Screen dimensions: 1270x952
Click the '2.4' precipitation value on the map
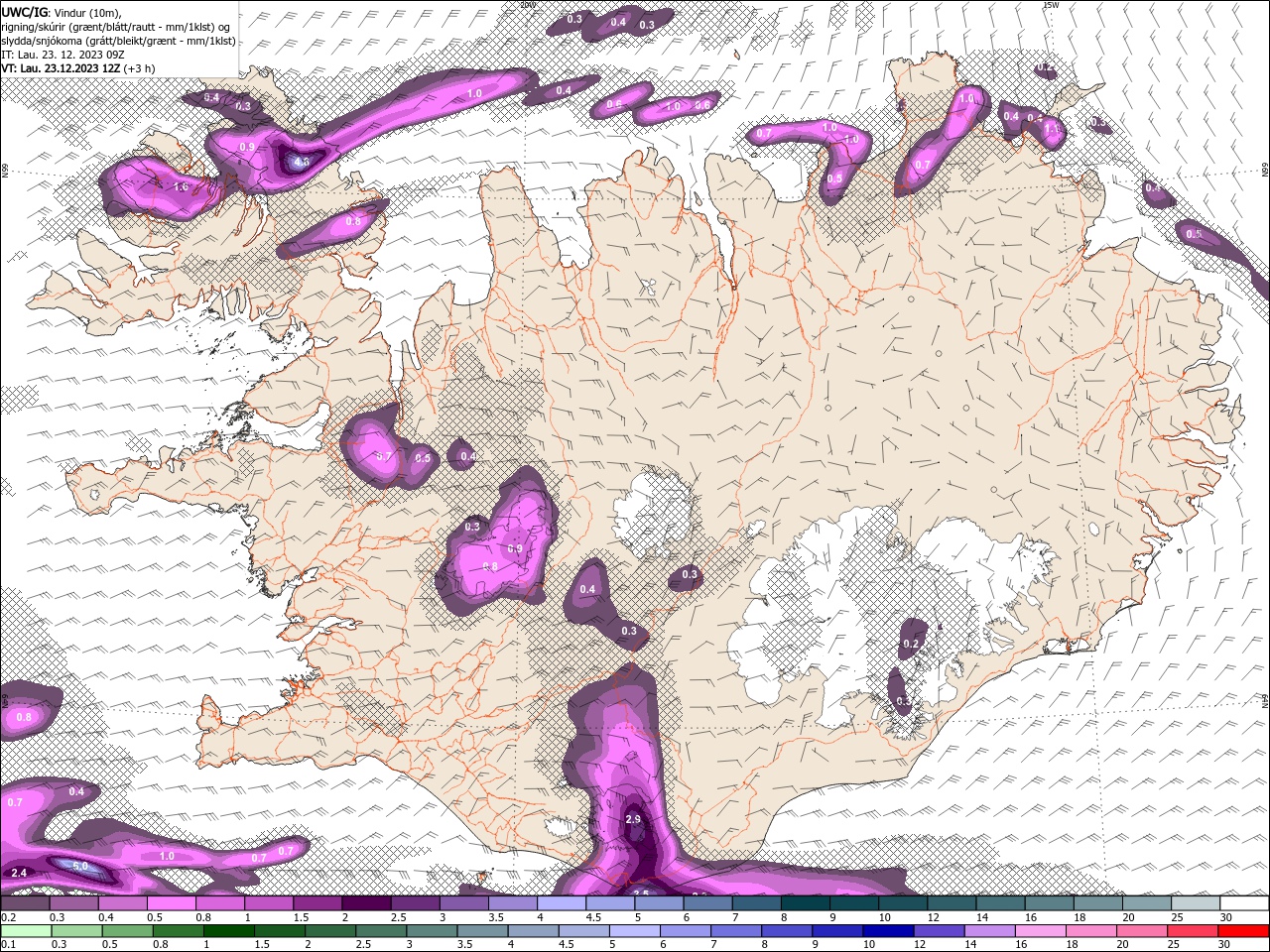point(18,873)
